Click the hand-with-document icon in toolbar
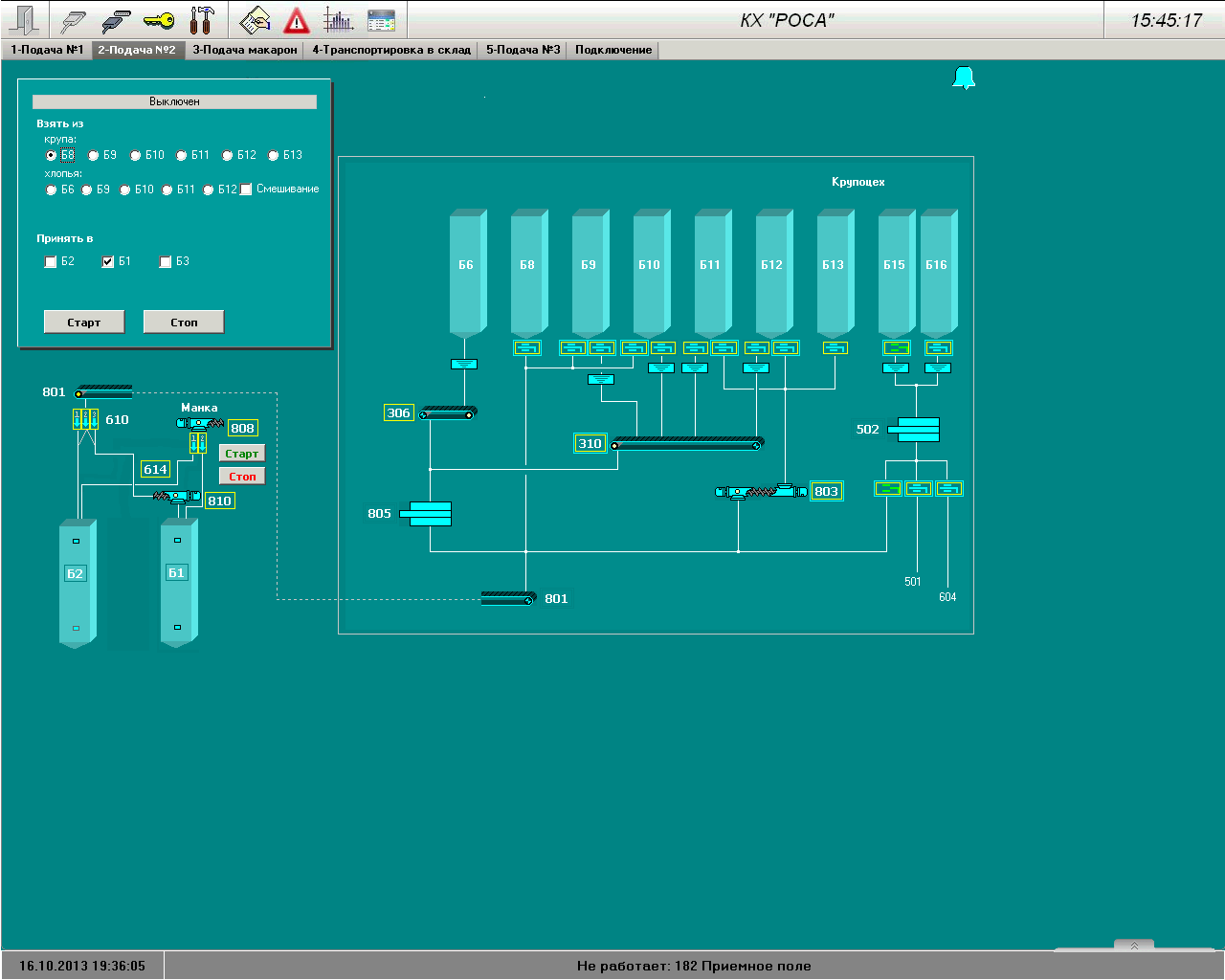Screen dimensions: 1225x980 [255, 20]
